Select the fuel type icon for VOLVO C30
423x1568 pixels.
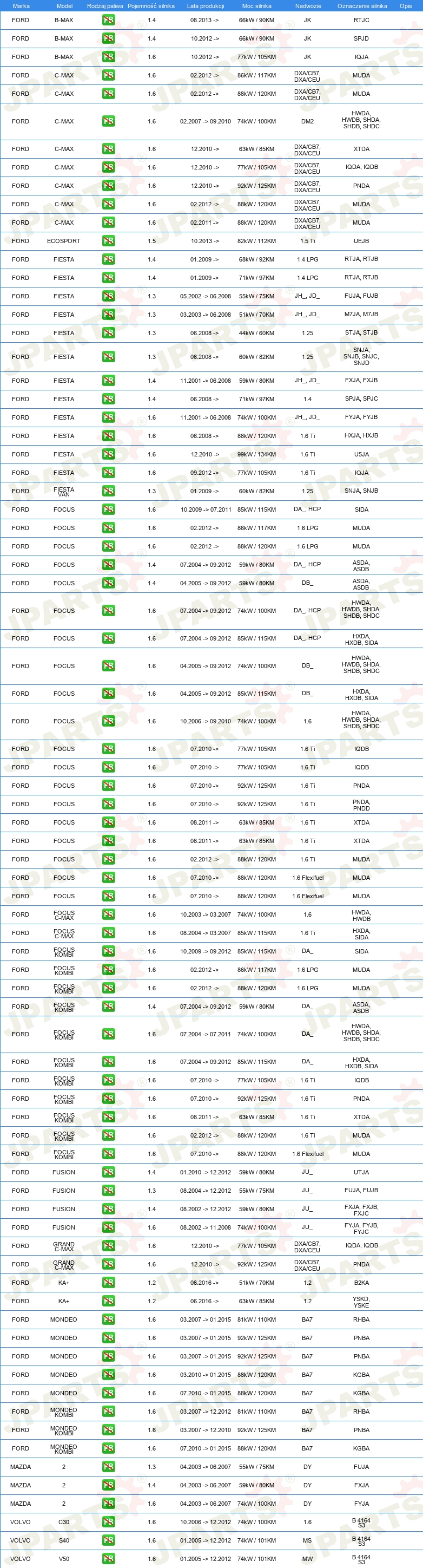tap(108, 1522)
